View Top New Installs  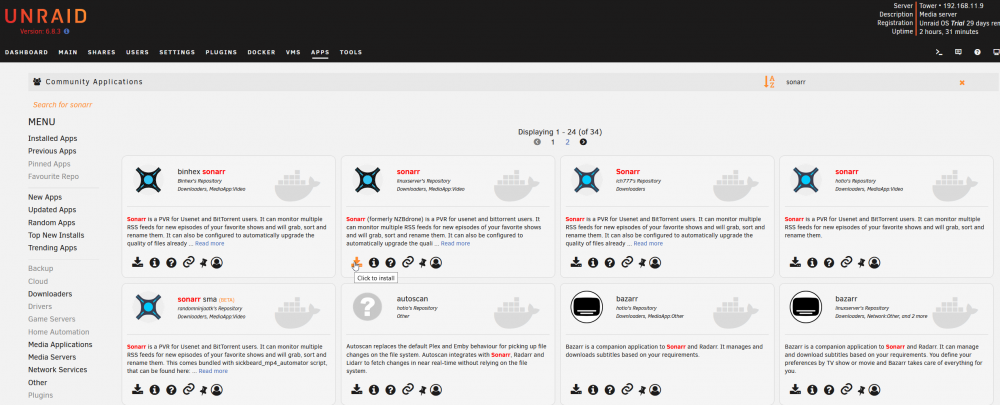coord(56,235)
